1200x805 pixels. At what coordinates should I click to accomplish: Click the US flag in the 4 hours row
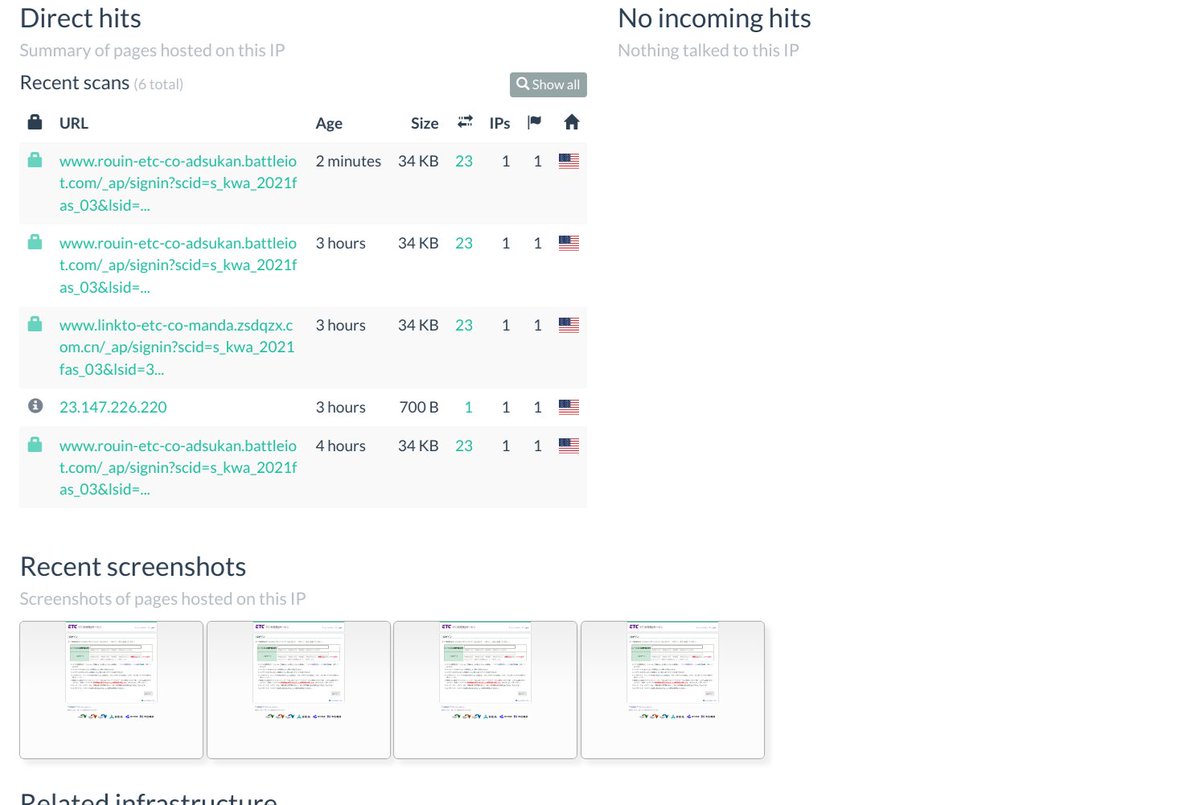tap(569, 446)
